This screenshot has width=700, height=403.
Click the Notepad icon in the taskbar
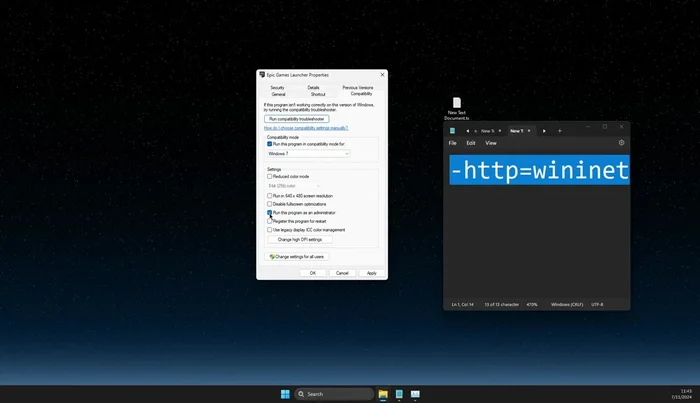399,394
